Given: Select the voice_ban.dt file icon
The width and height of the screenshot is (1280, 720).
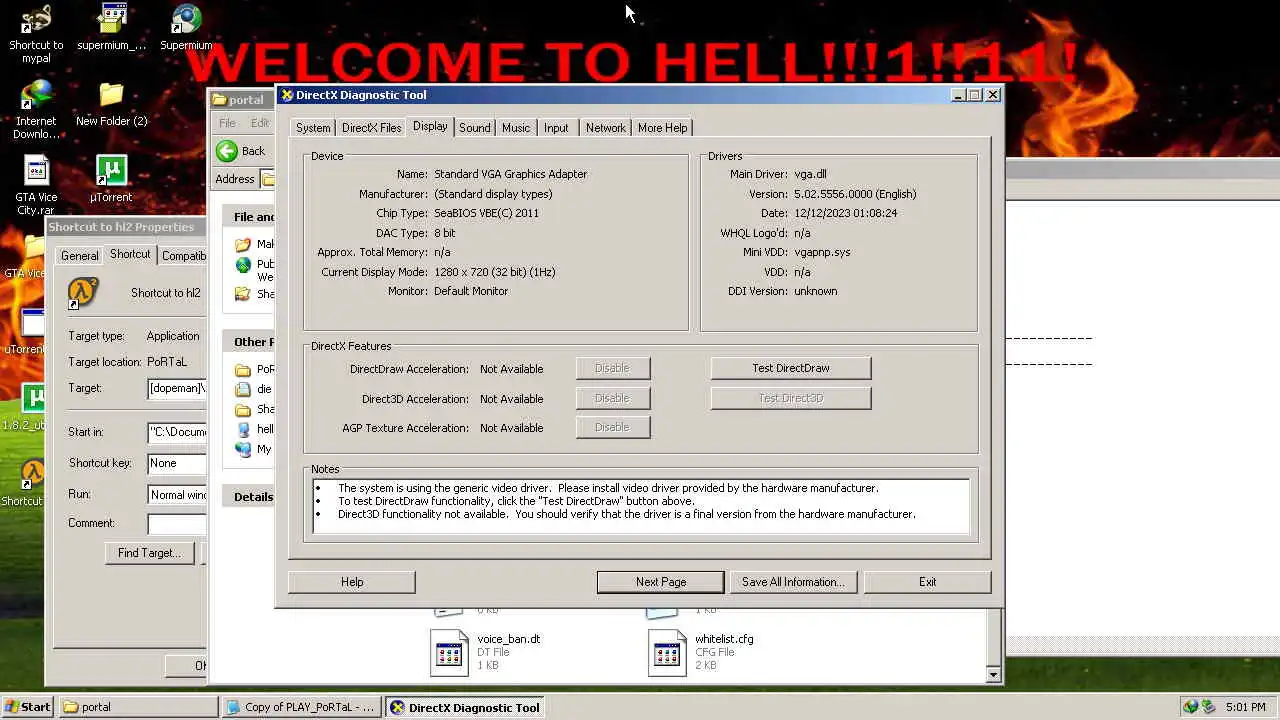Looking at the screenshot, I should coord(449,652).
